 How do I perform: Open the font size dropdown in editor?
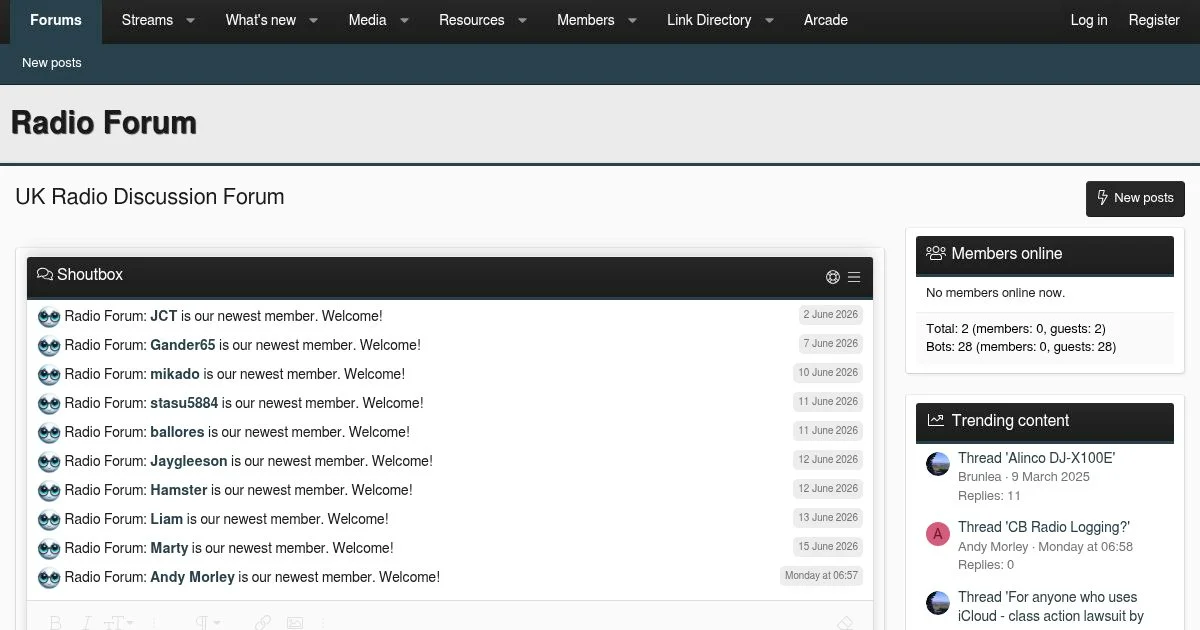(x=119, y=623)
